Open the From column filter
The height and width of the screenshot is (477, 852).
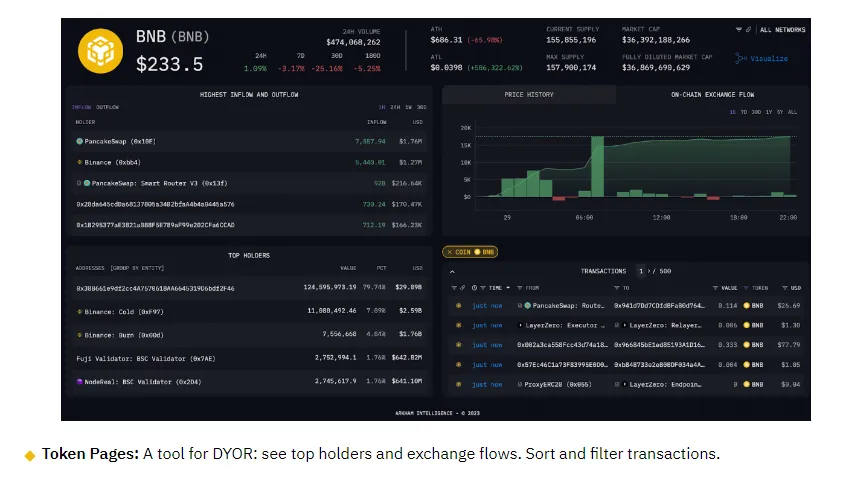(519, 288)
